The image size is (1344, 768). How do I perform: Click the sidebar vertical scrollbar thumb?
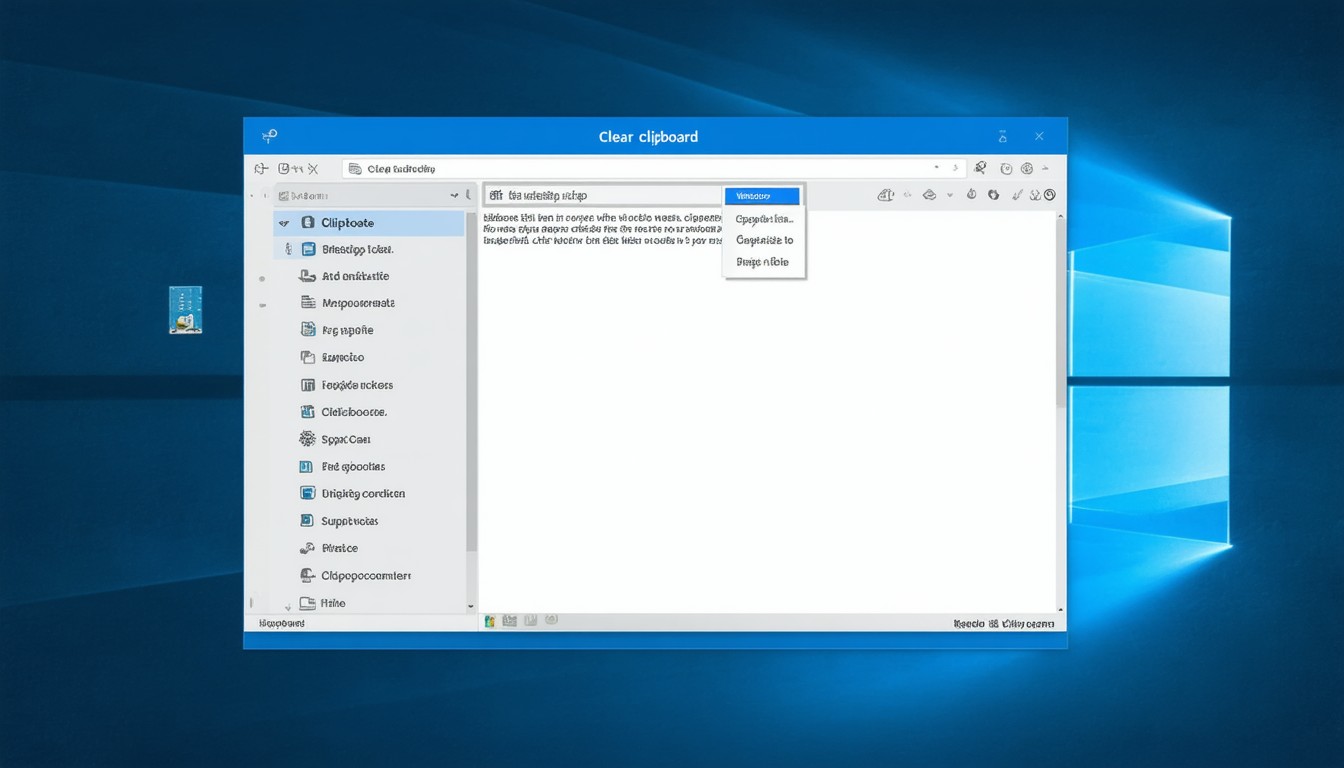coord(471,380)
